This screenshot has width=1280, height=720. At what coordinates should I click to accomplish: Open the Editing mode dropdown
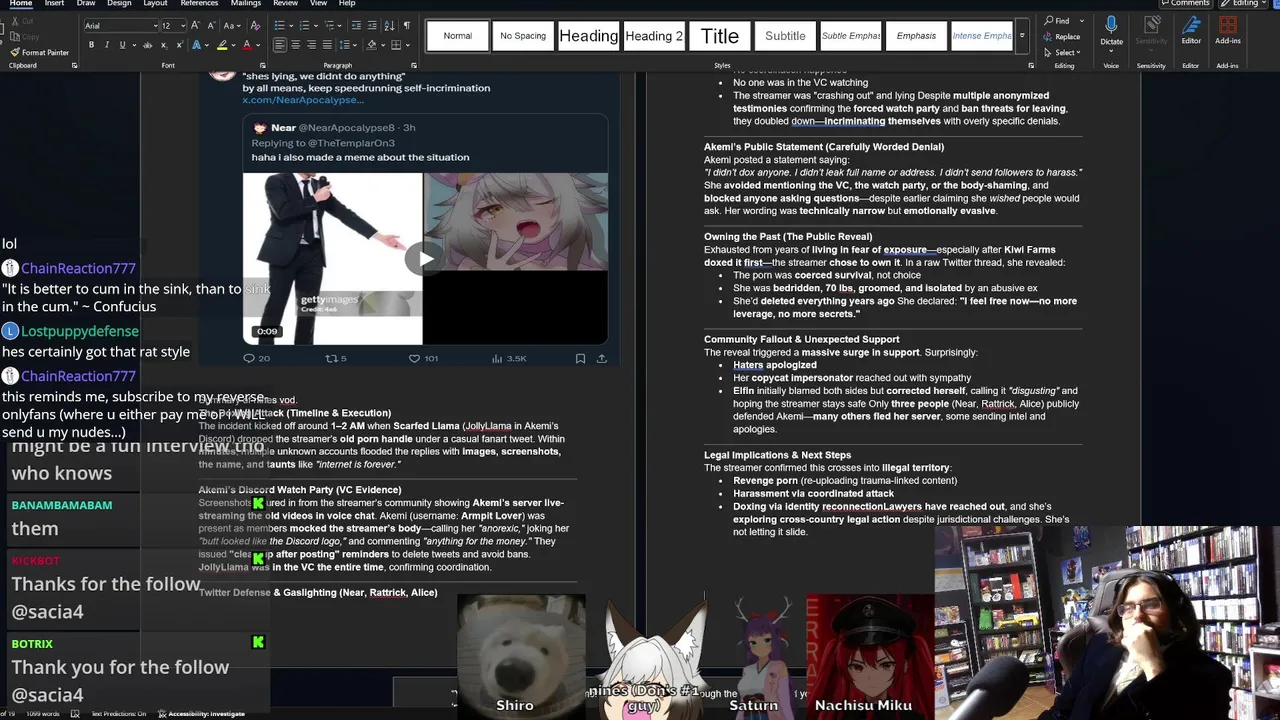click(1245, 3)
